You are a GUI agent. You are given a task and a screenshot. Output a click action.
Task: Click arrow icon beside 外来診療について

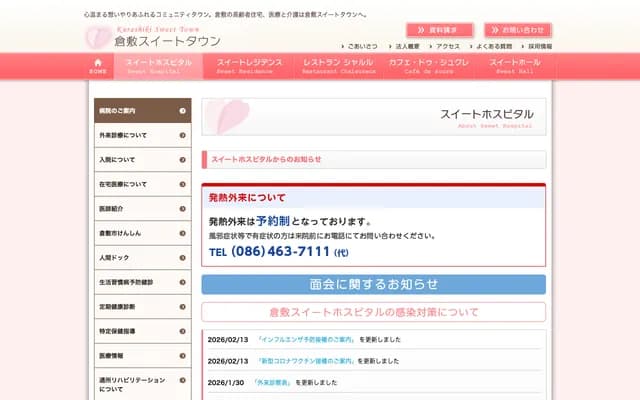[182, 135]
